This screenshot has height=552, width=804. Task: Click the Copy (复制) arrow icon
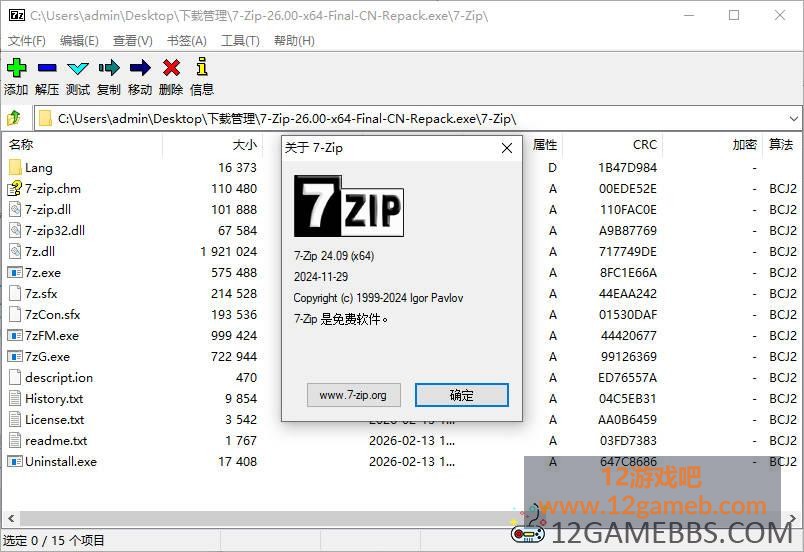point(109,67)
